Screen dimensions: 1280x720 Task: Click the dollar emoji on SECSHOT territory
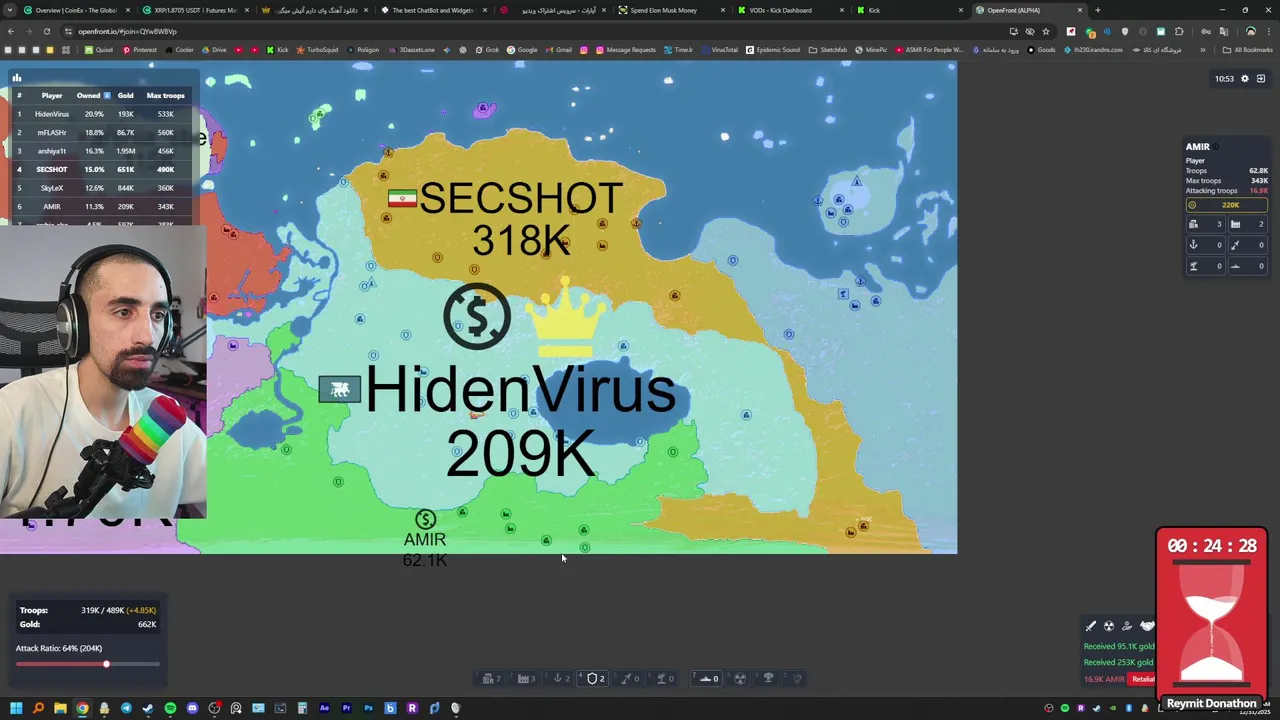[477, 316]
